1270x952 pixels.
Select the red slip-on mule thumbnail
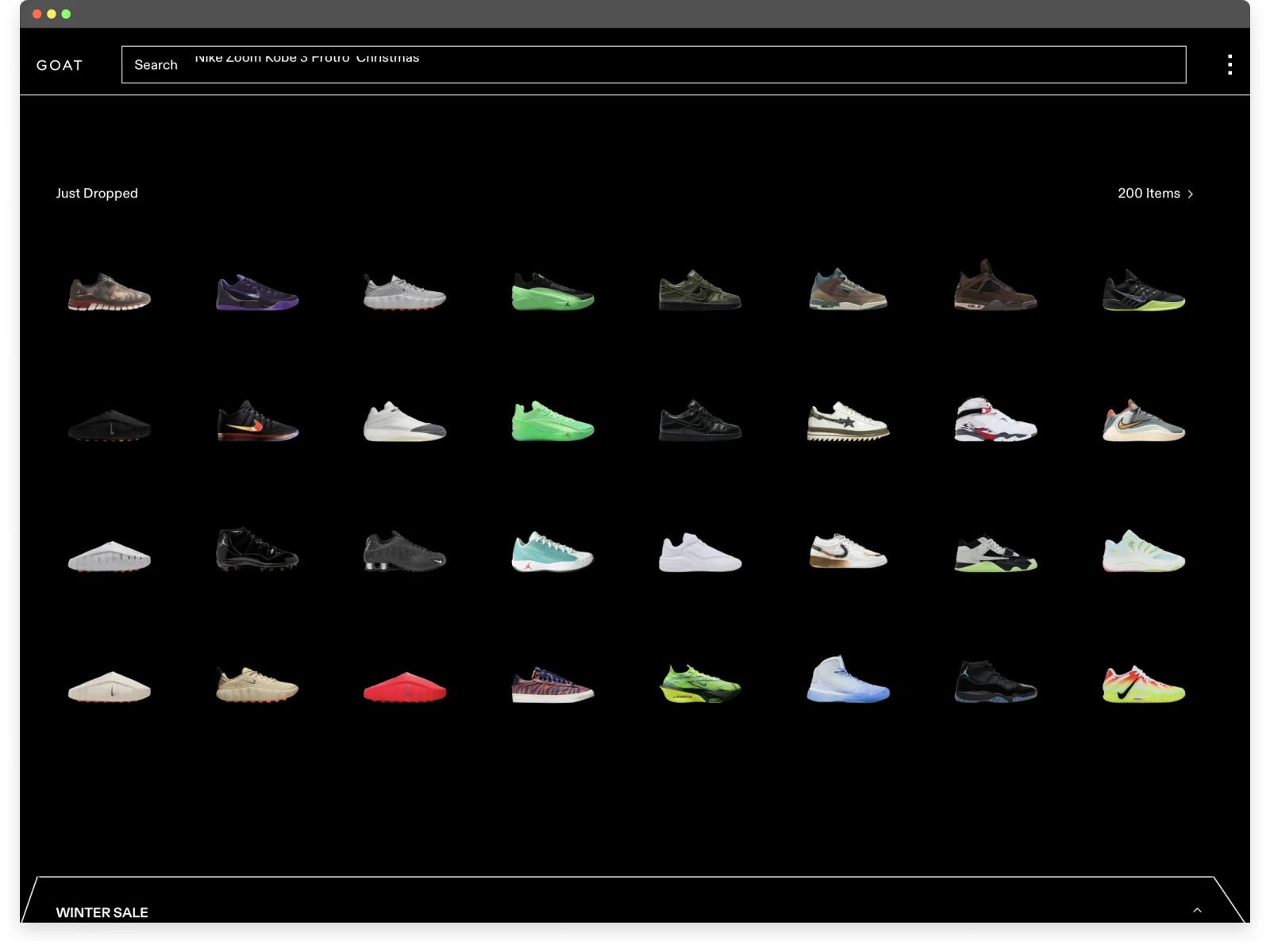pos(405,689)
